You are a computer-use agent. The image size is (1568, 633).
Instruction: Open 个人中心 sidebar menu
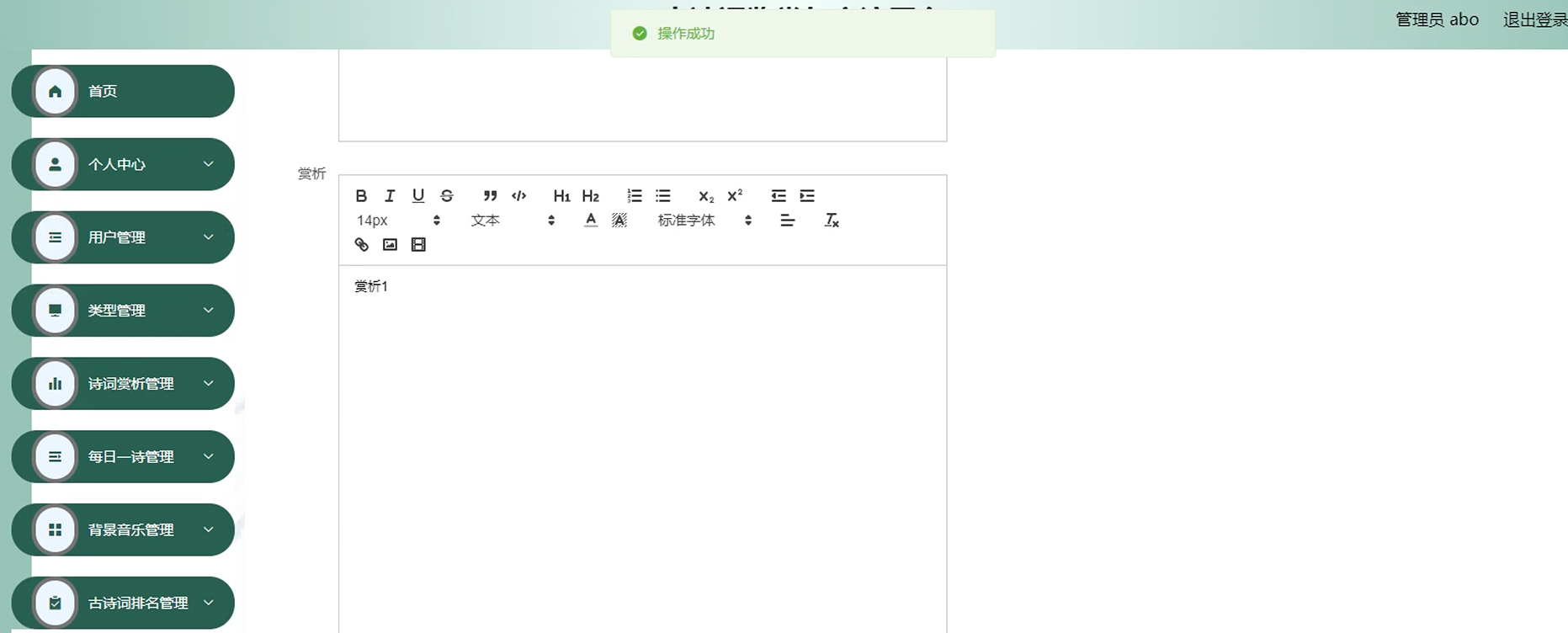(123, 164)
